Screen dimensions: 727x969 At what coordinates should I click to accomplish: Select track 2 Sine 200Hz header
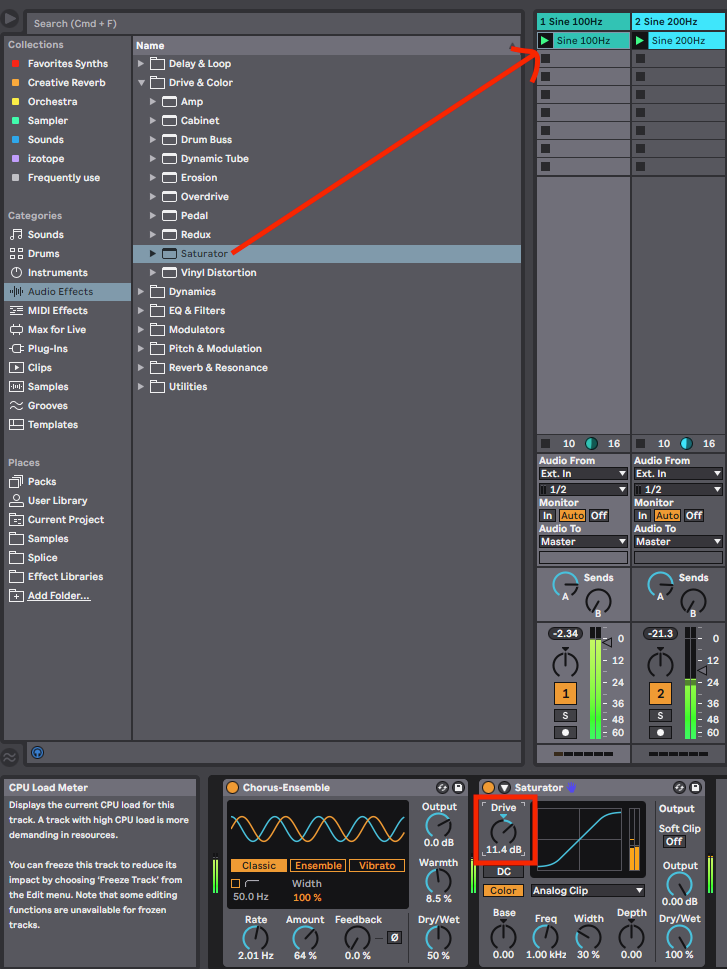(x=678, y=22)
